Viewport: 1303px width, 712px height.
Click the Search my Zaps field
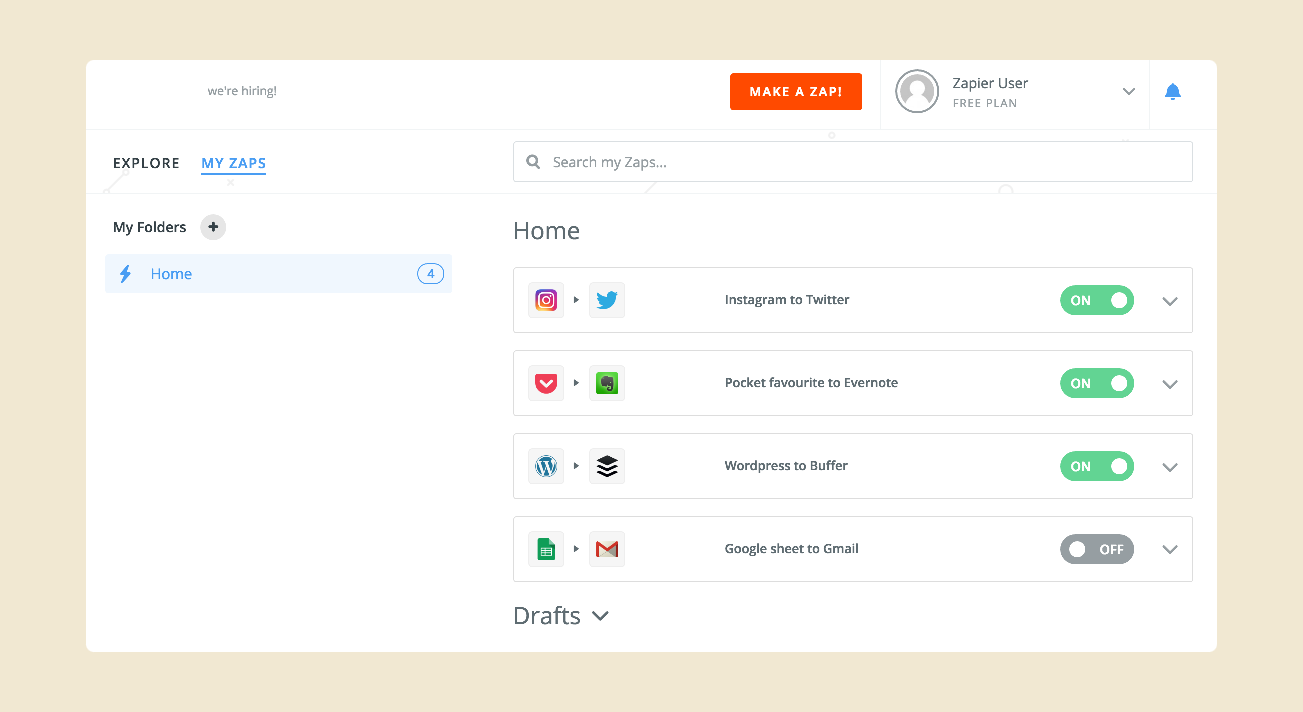[x=853, y=162]
